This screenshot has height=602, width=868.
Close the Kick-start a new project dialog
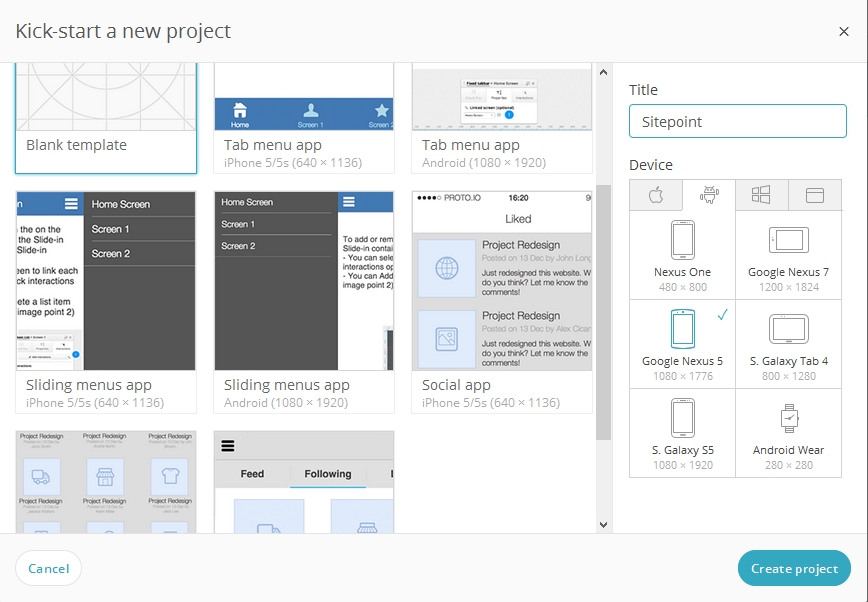(844, 32)
